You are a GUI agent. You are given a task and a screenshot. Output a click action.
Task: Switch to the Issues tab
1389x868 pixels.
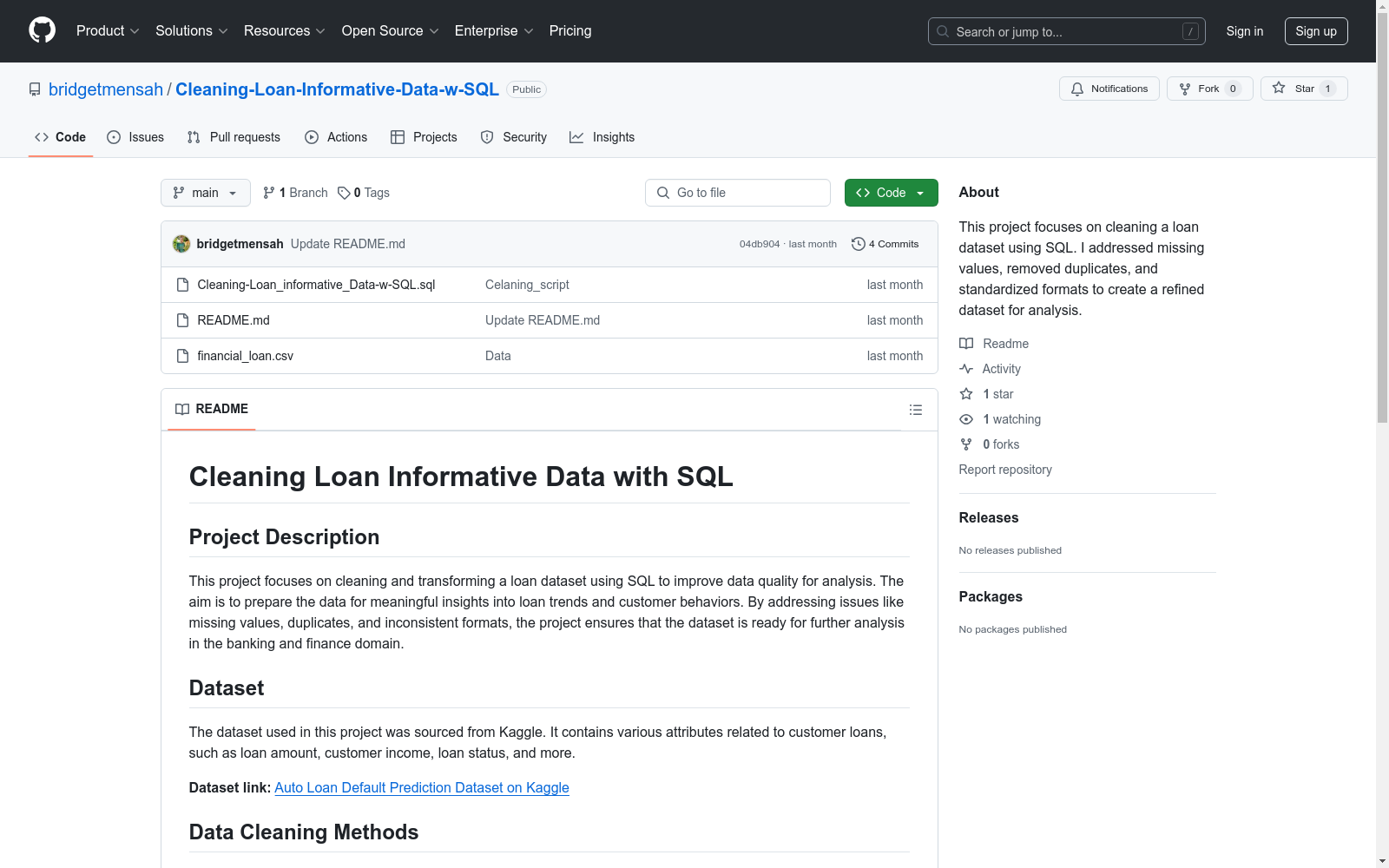(135, 137)
